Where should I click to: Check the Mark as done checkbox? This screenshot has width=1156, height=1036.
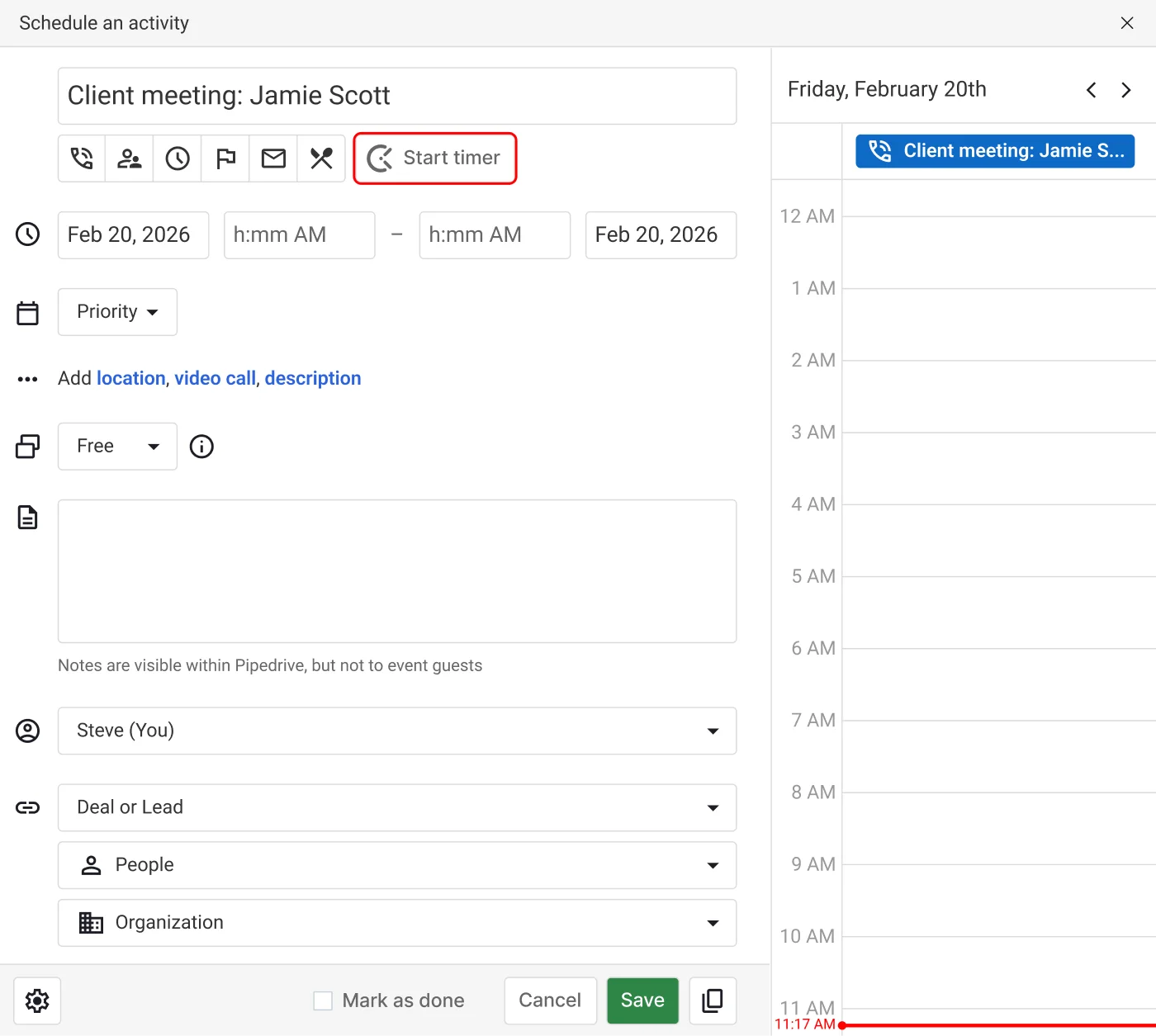pos(322,1000)
